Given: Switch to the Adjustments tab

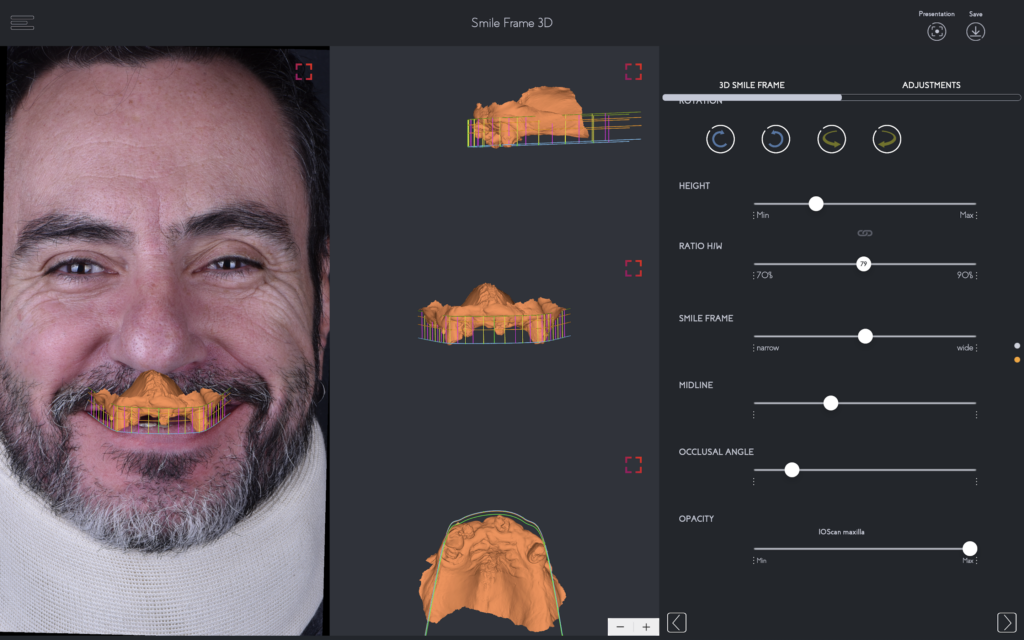Looking at the screenshot, I should [931, 85].
